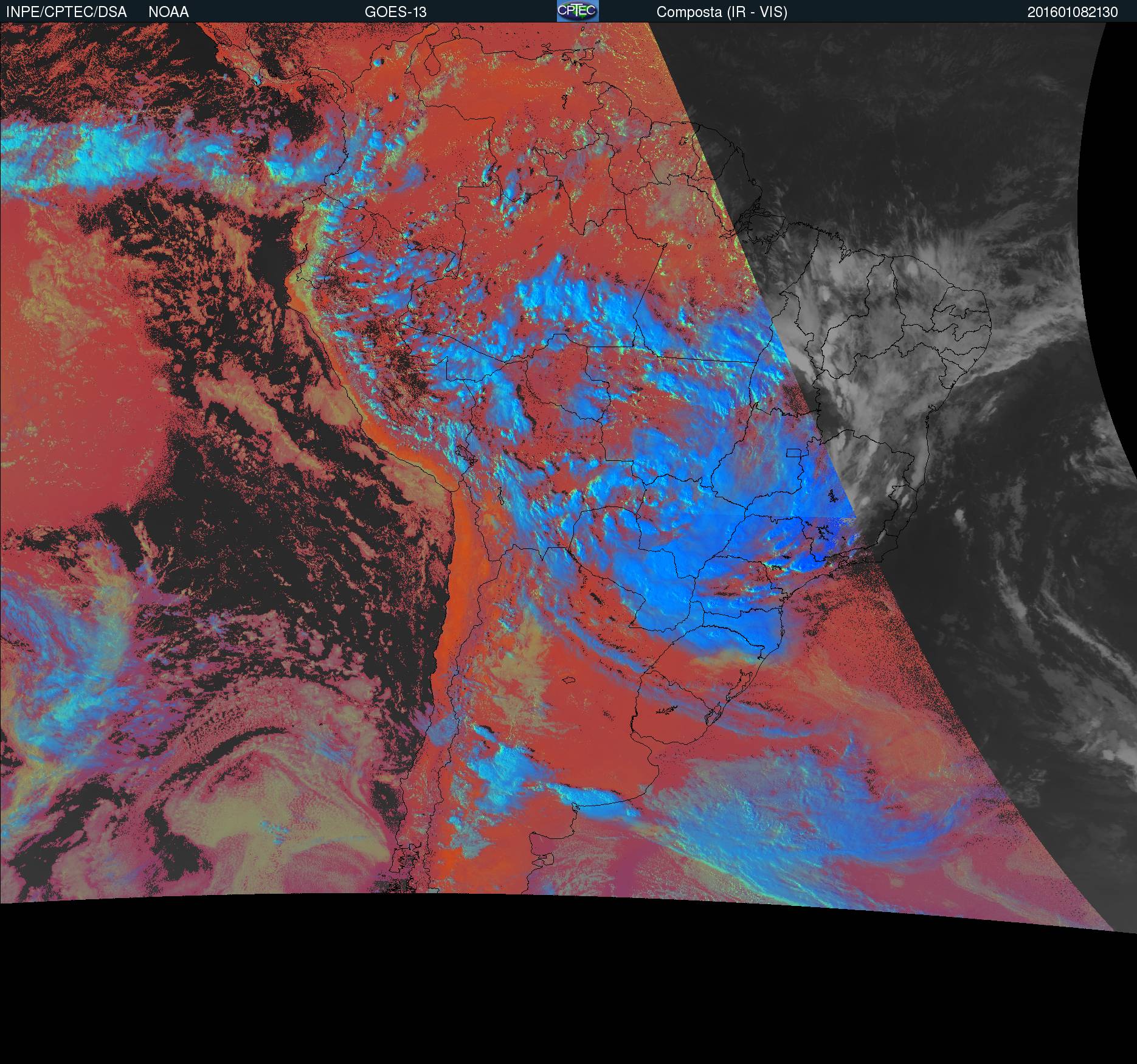Click the INPE/CPTEC/DSA header text
Screen dimensions: 1137x1064
66,12
